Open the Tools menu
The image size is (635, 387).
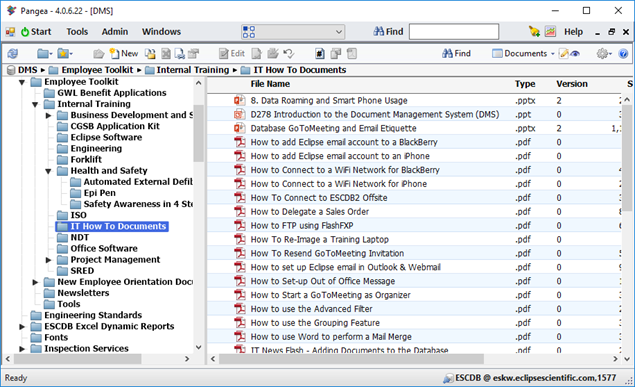coord(77,32)
